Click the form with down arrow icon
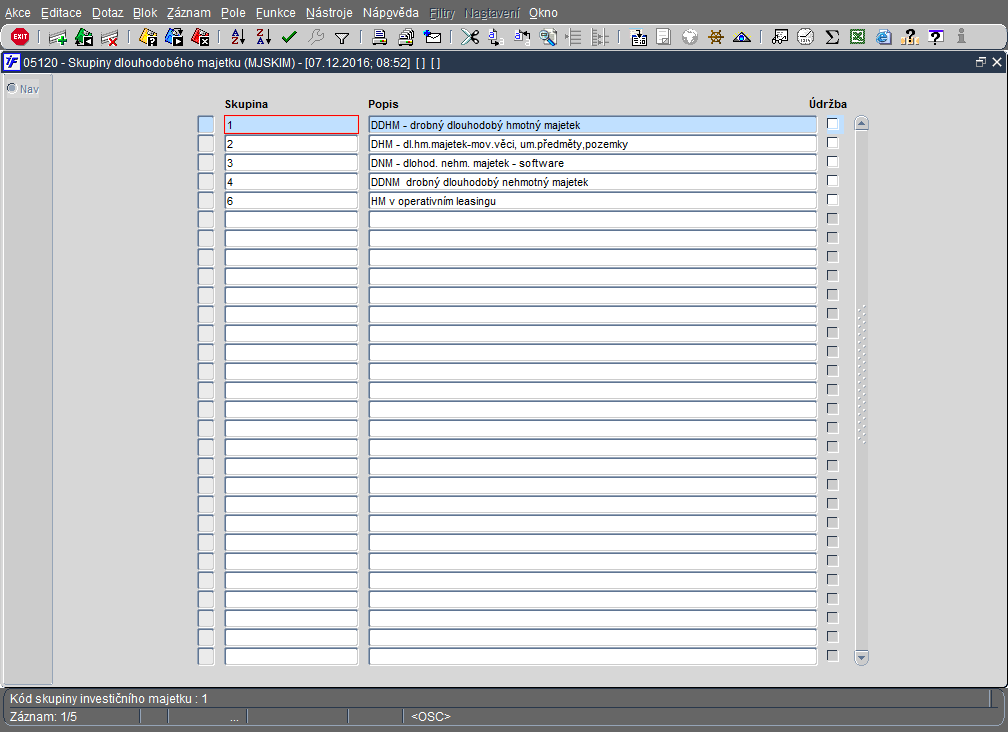 (638, 37)
